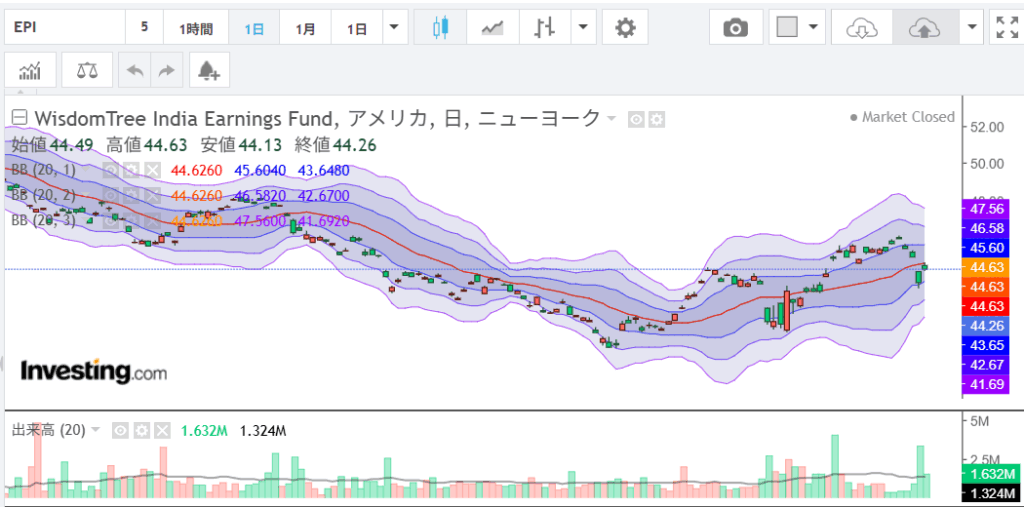Select the 5 minute interval
The height and width of the screenshot is (507, 1024).
coord(144,27)
